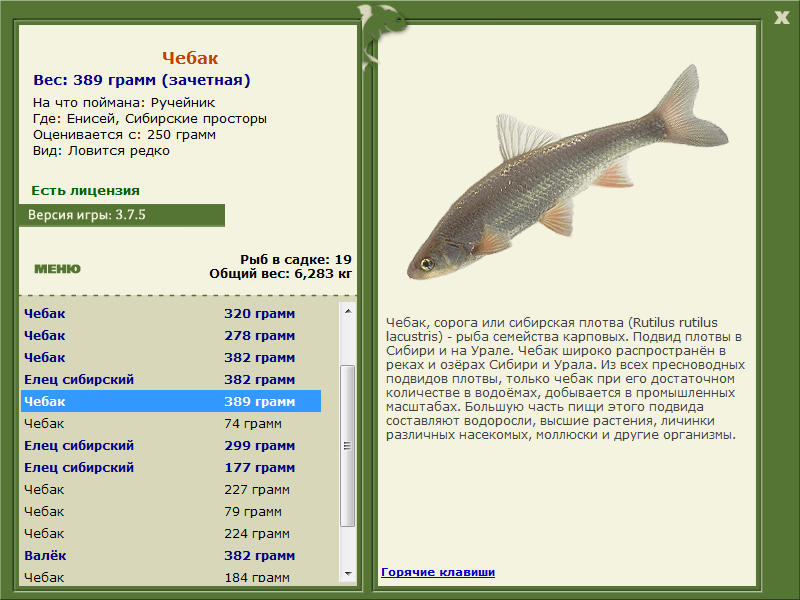Click the fish list scrollbar down arrow
The width and height of the screenshot is (800, 600).
point(348,573)
